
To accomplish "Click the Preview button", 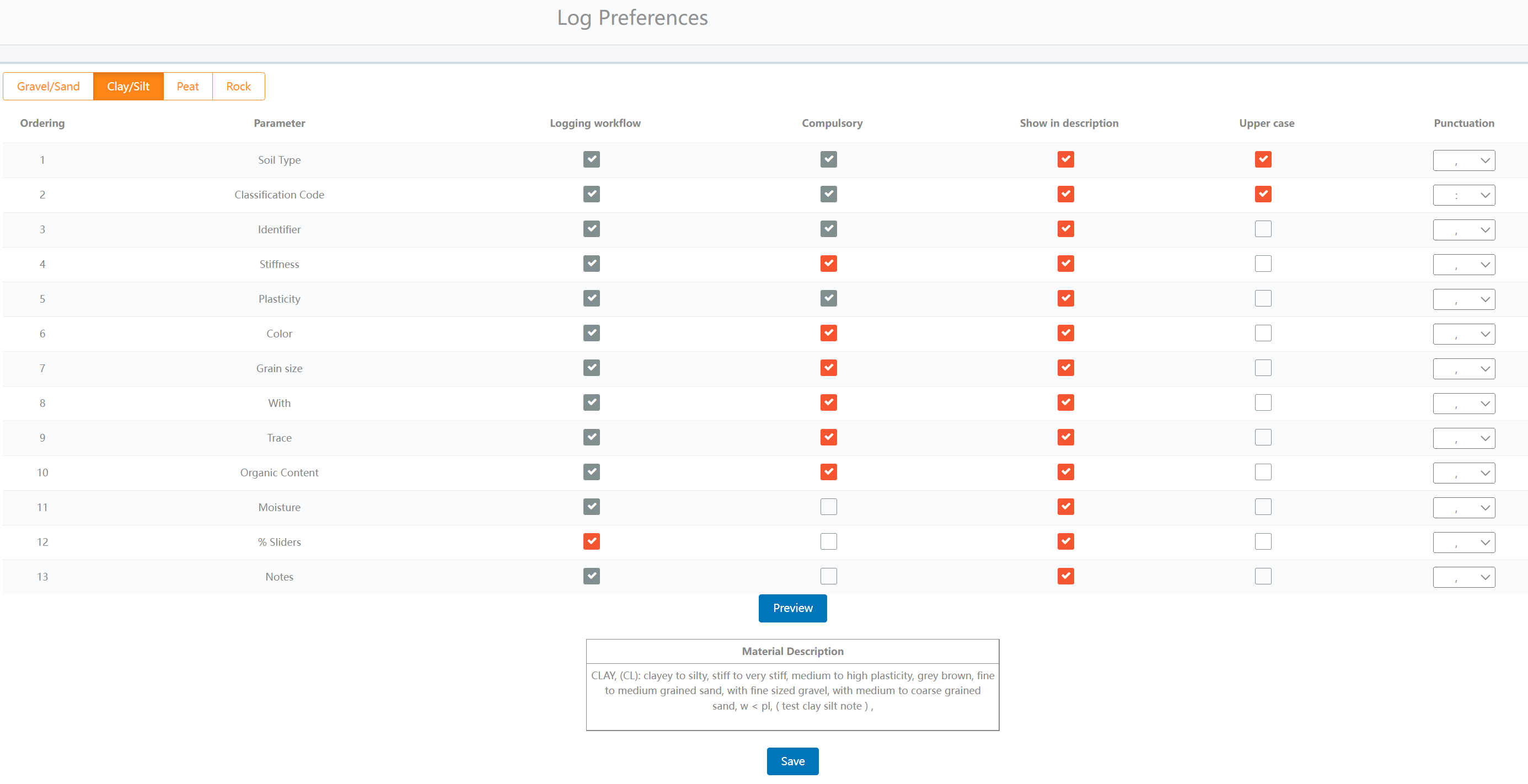I will (x=792, y=608).
